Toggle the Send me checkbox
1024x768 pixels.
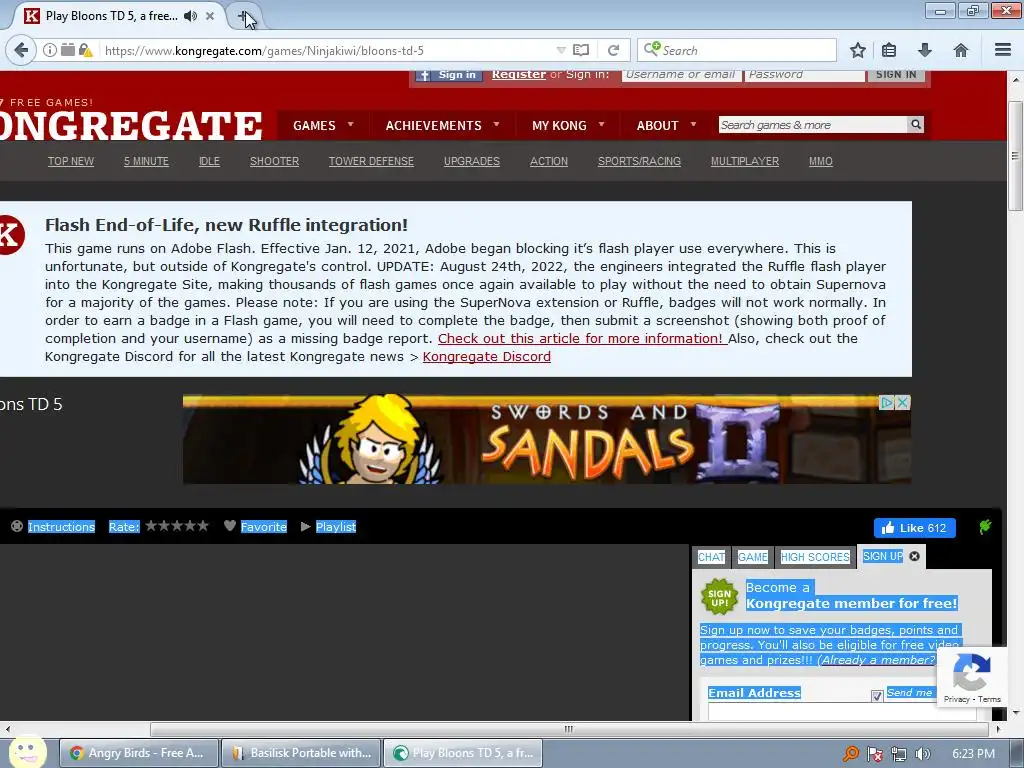tap(877, 696)
